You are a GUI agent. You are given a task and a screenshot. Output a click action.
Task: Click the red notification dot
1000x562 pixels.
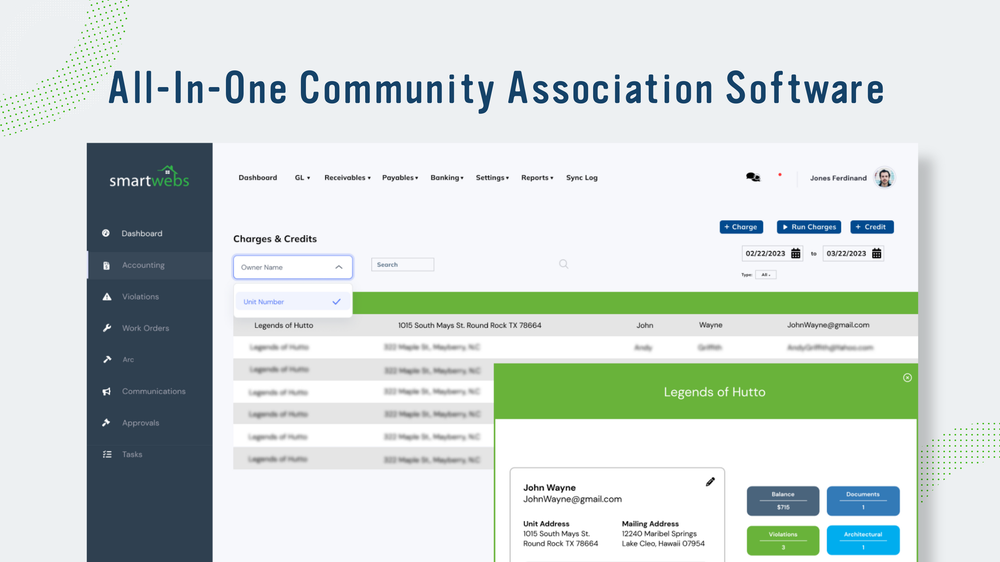pyautogui.click(x=779, y=174)
